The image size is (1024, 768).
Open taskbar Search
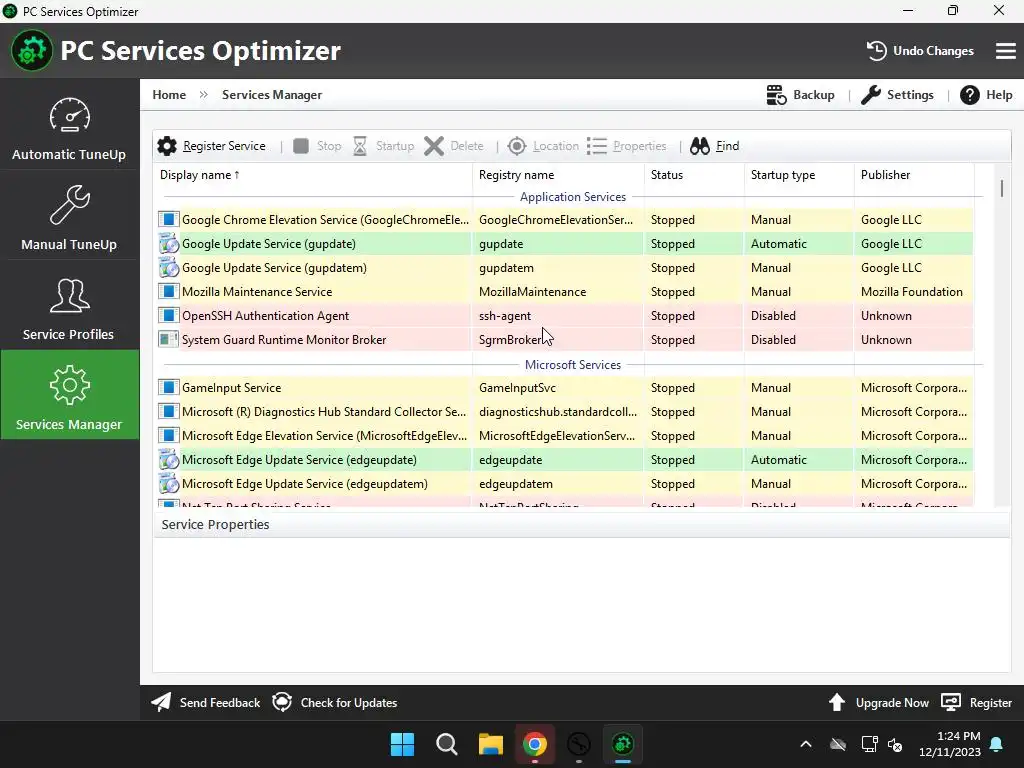coord(447,744)
